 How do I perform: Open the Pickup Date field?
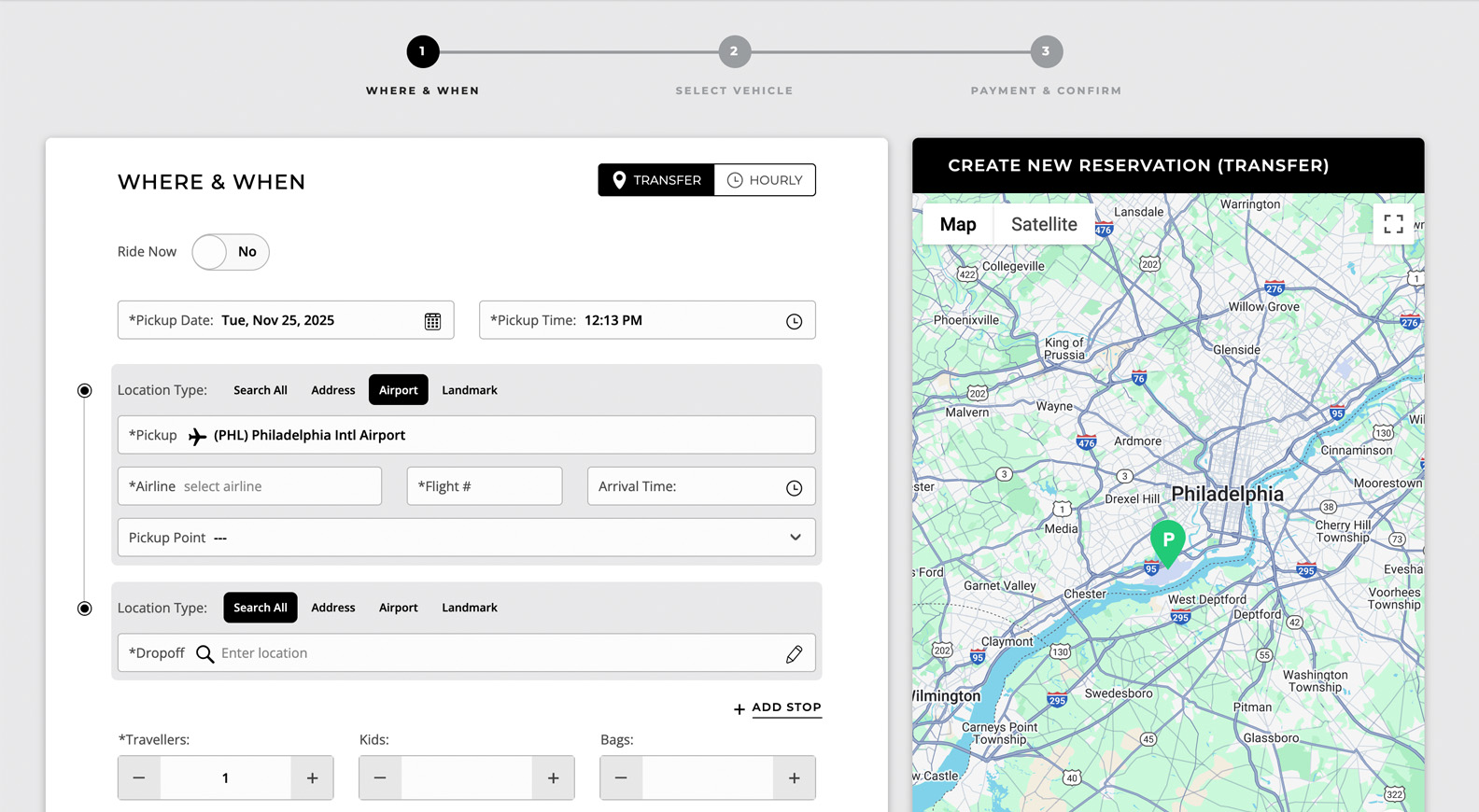[x=286, y=320]
